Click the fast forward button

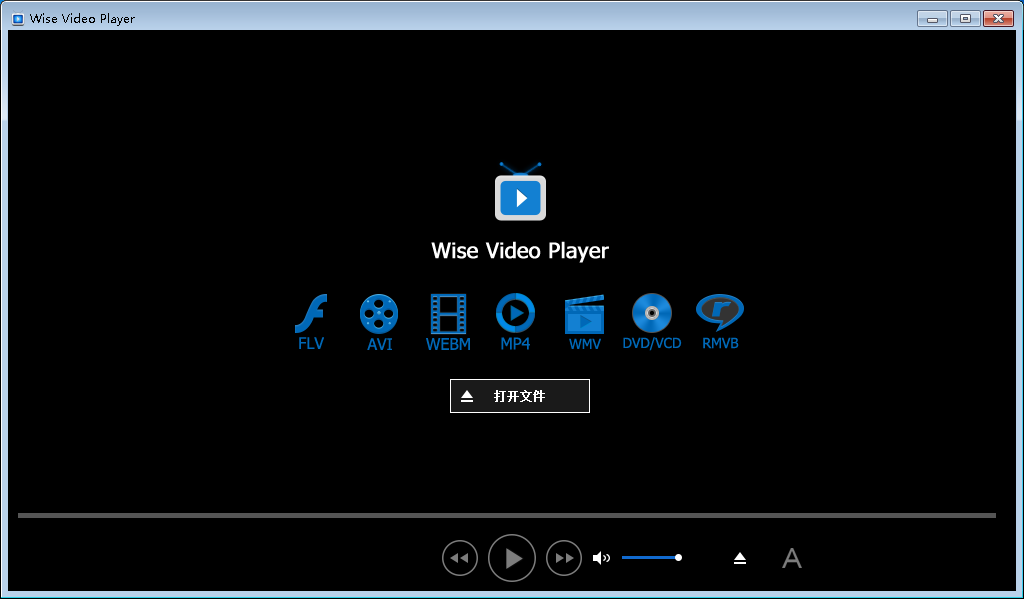tap(564, 558)
